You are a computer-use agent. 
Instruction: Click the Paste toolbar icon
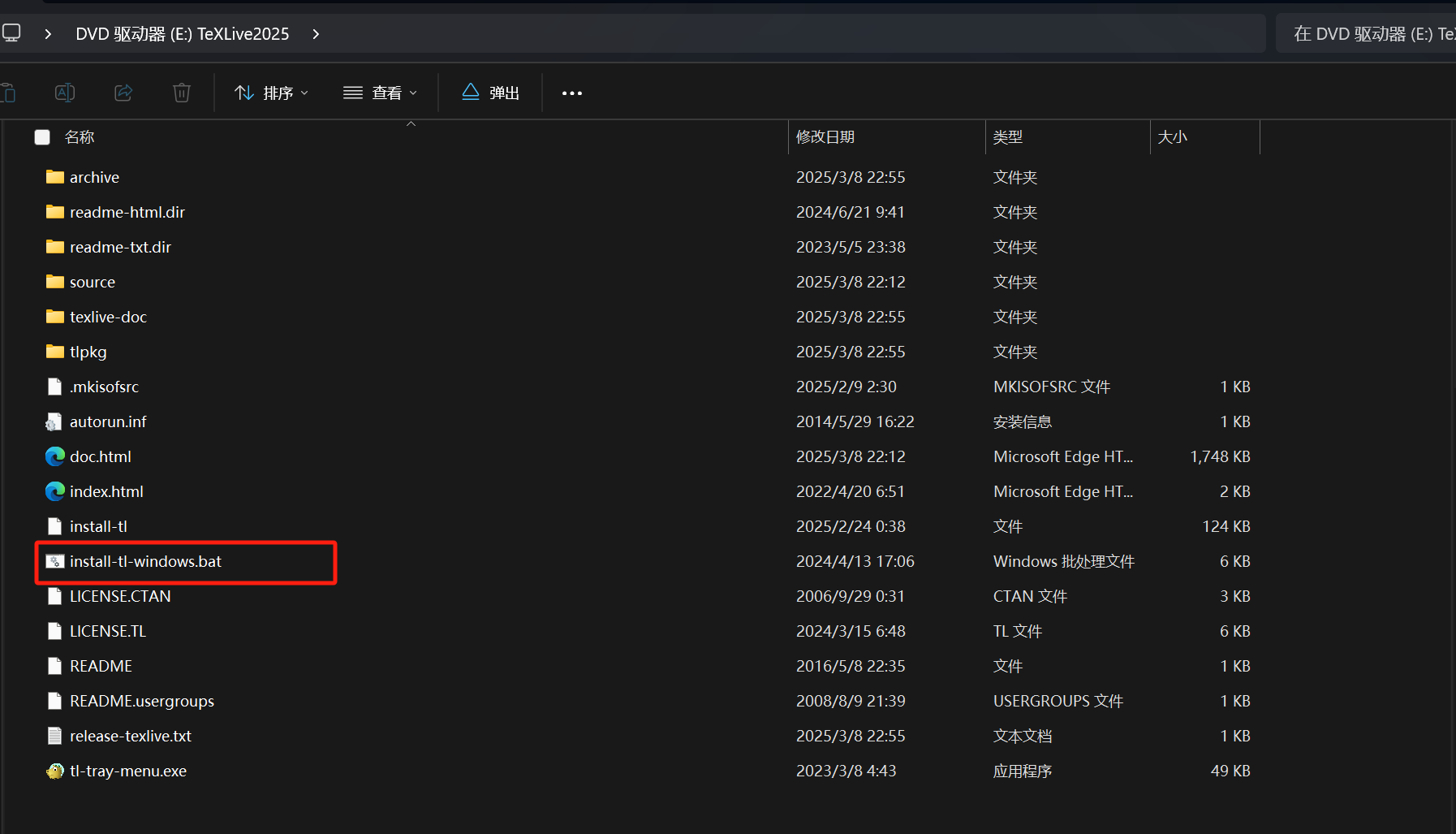point(8,93)
